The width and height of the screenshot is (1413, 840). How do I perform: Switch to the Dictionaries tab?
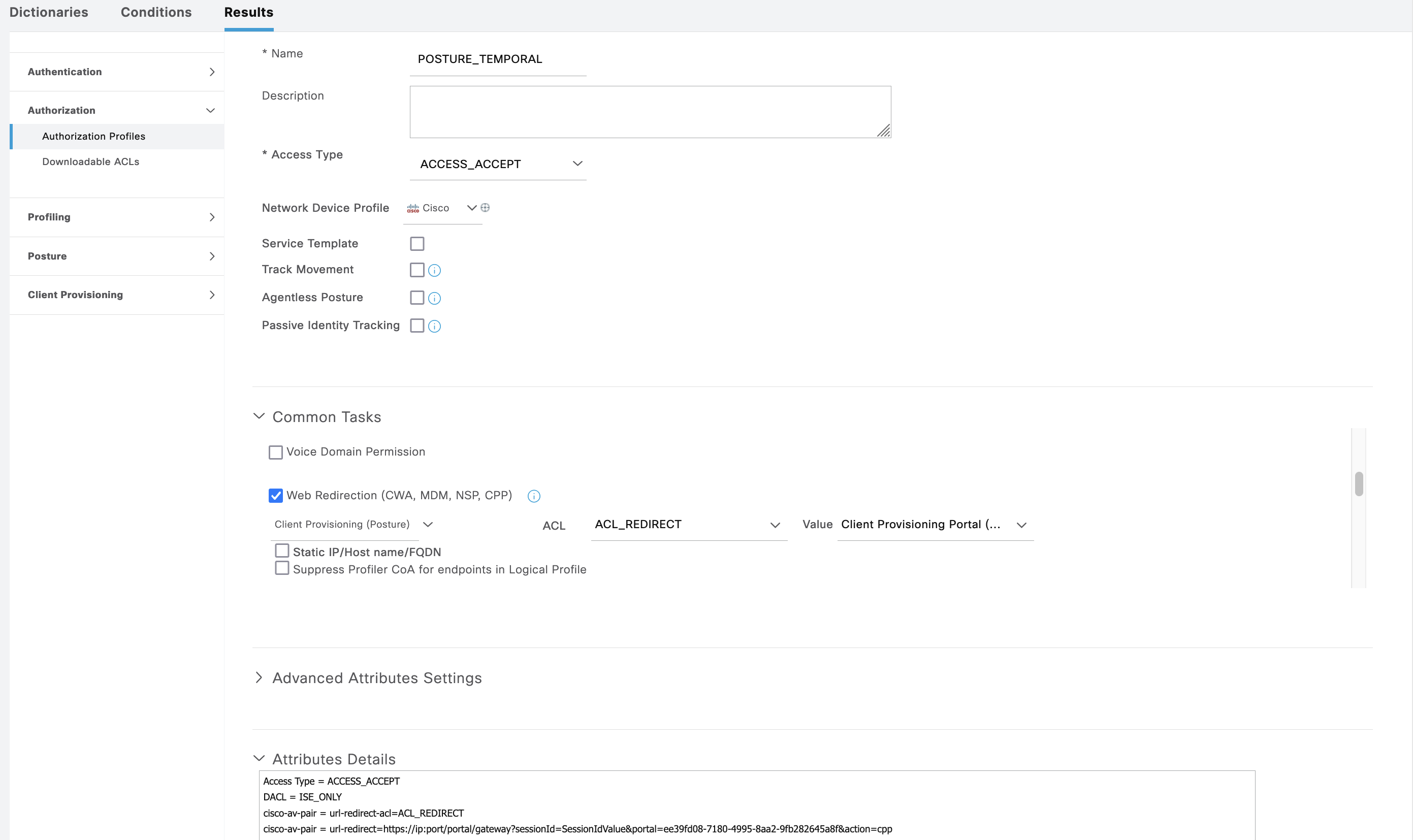click(49, 13)
